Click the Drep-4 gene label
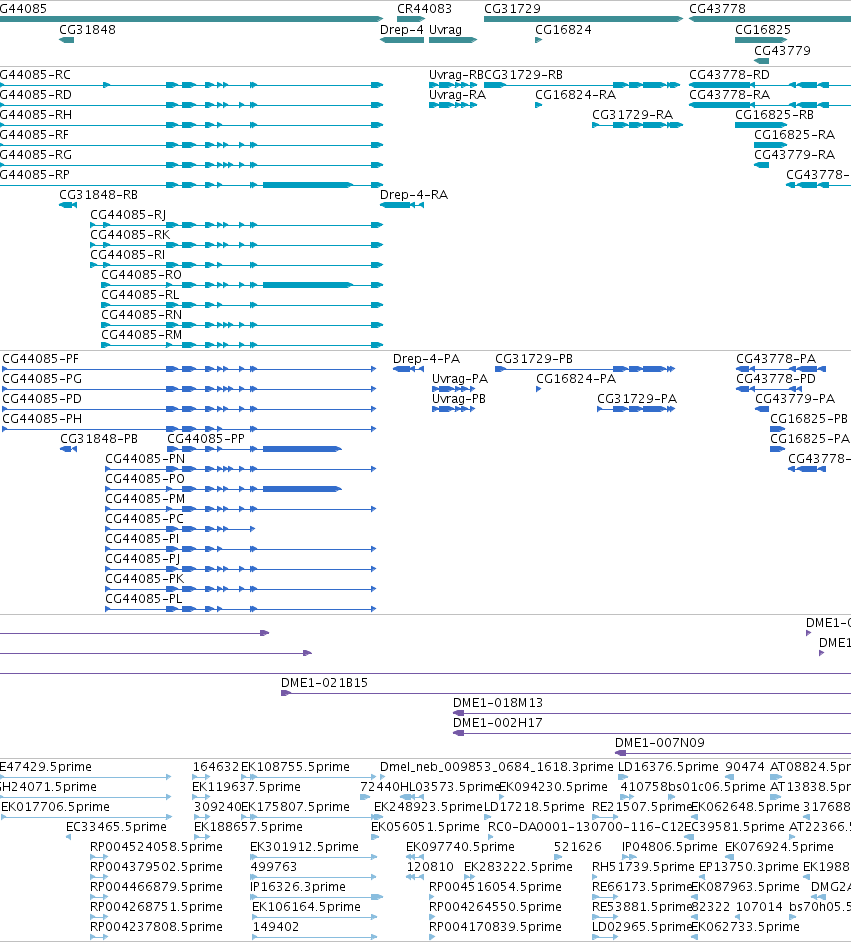Image resolution: width=851 pixels, height=942 pixels. point(402,29)
